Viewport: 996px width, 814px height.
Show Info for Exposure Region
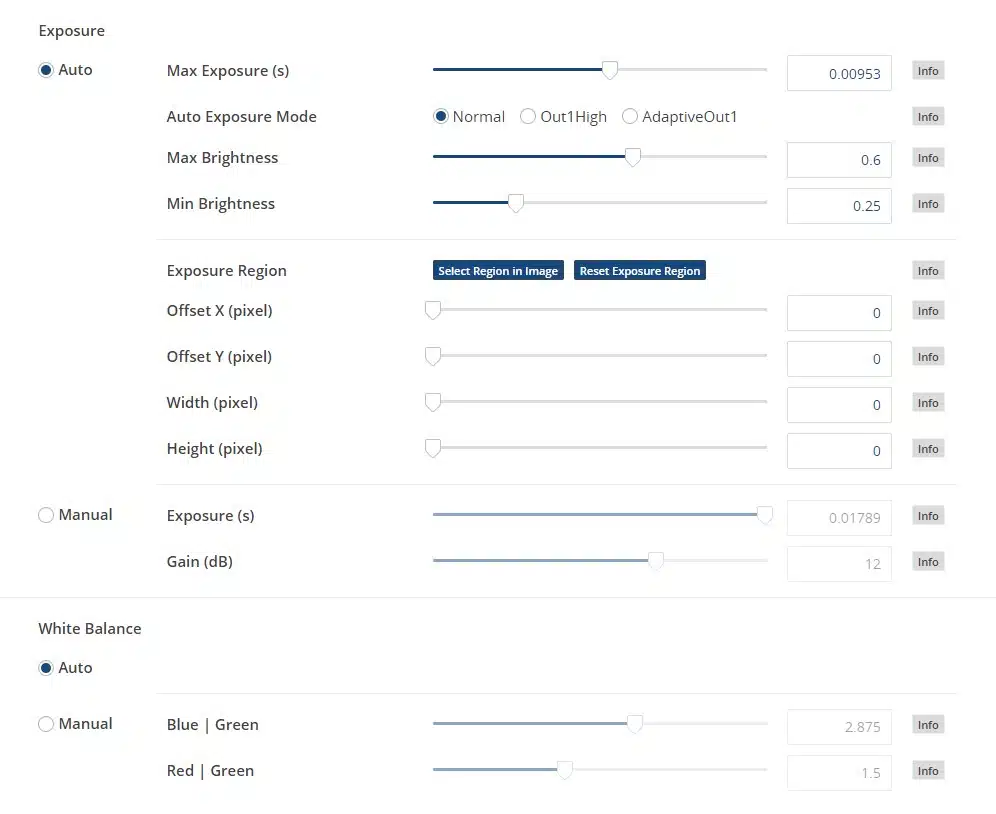tap(928, 271)
